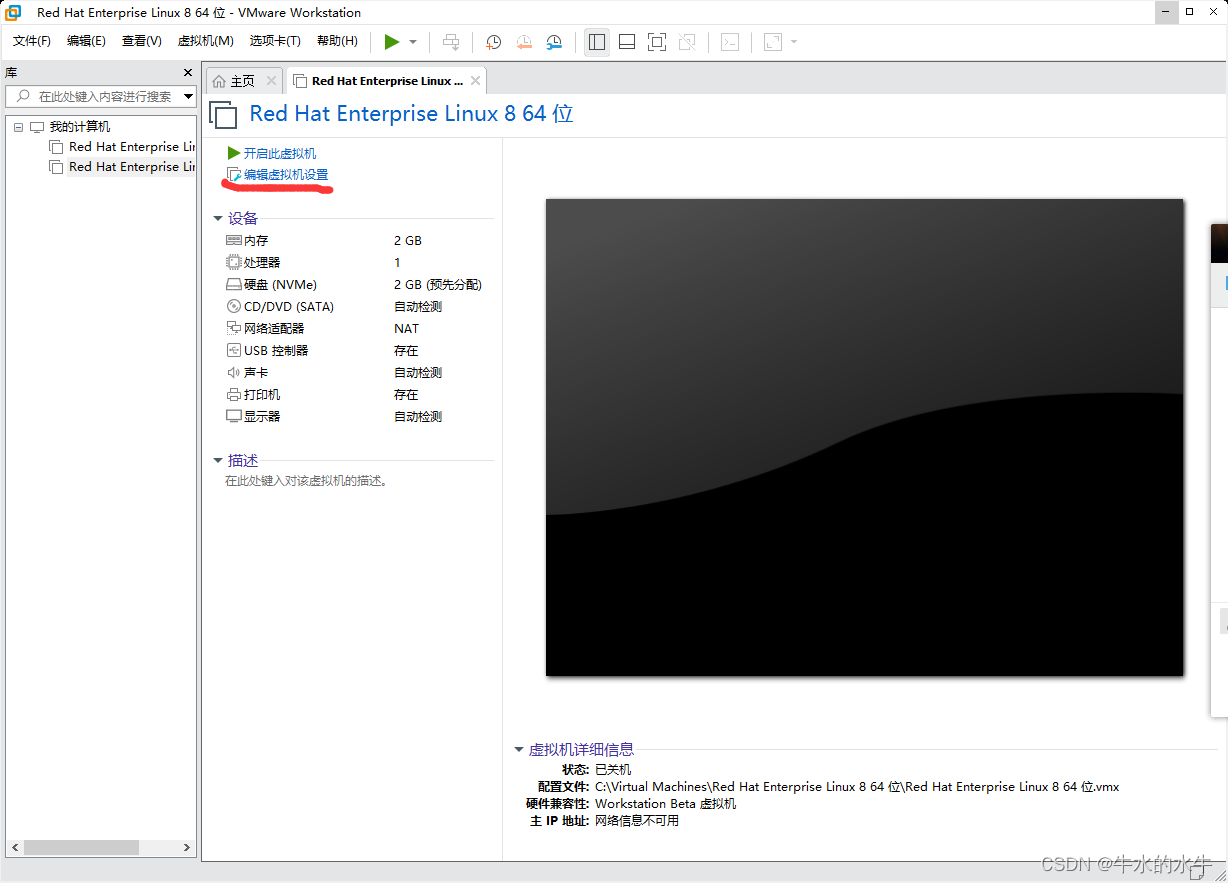Viewport: 1228px width, 883px height.
Task: Close the Red Hat Enterprise Linux tab
Action: 475,81
